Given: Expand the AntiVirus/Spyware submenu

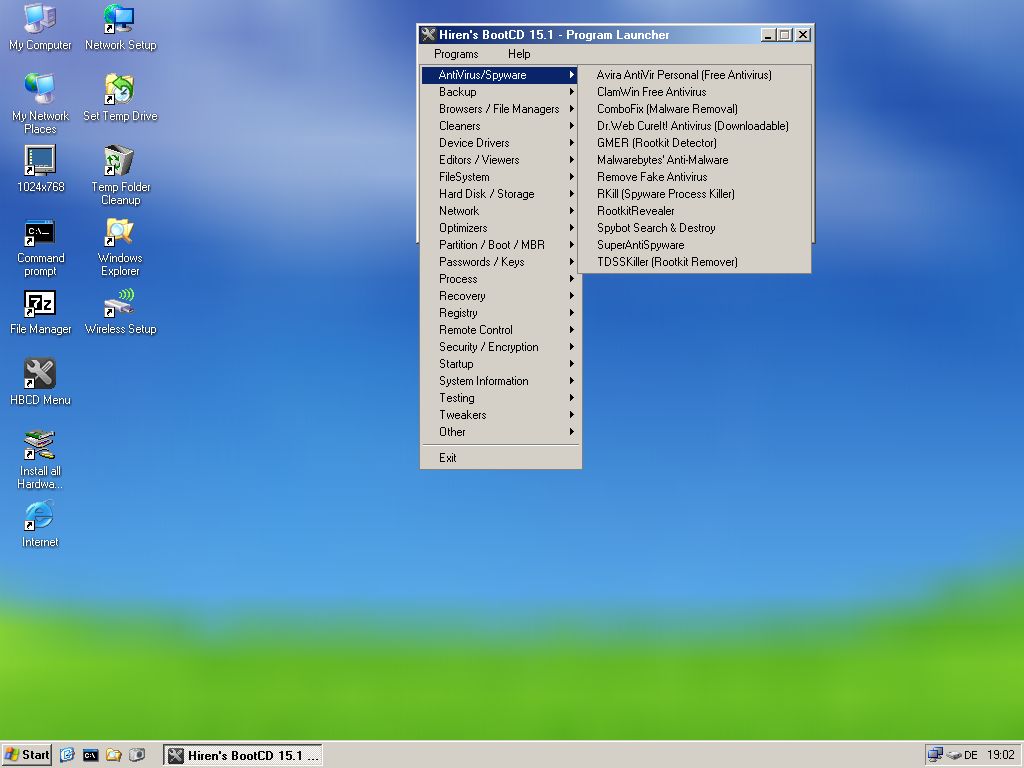Looking at the screenshot, I should click(500, 75).
